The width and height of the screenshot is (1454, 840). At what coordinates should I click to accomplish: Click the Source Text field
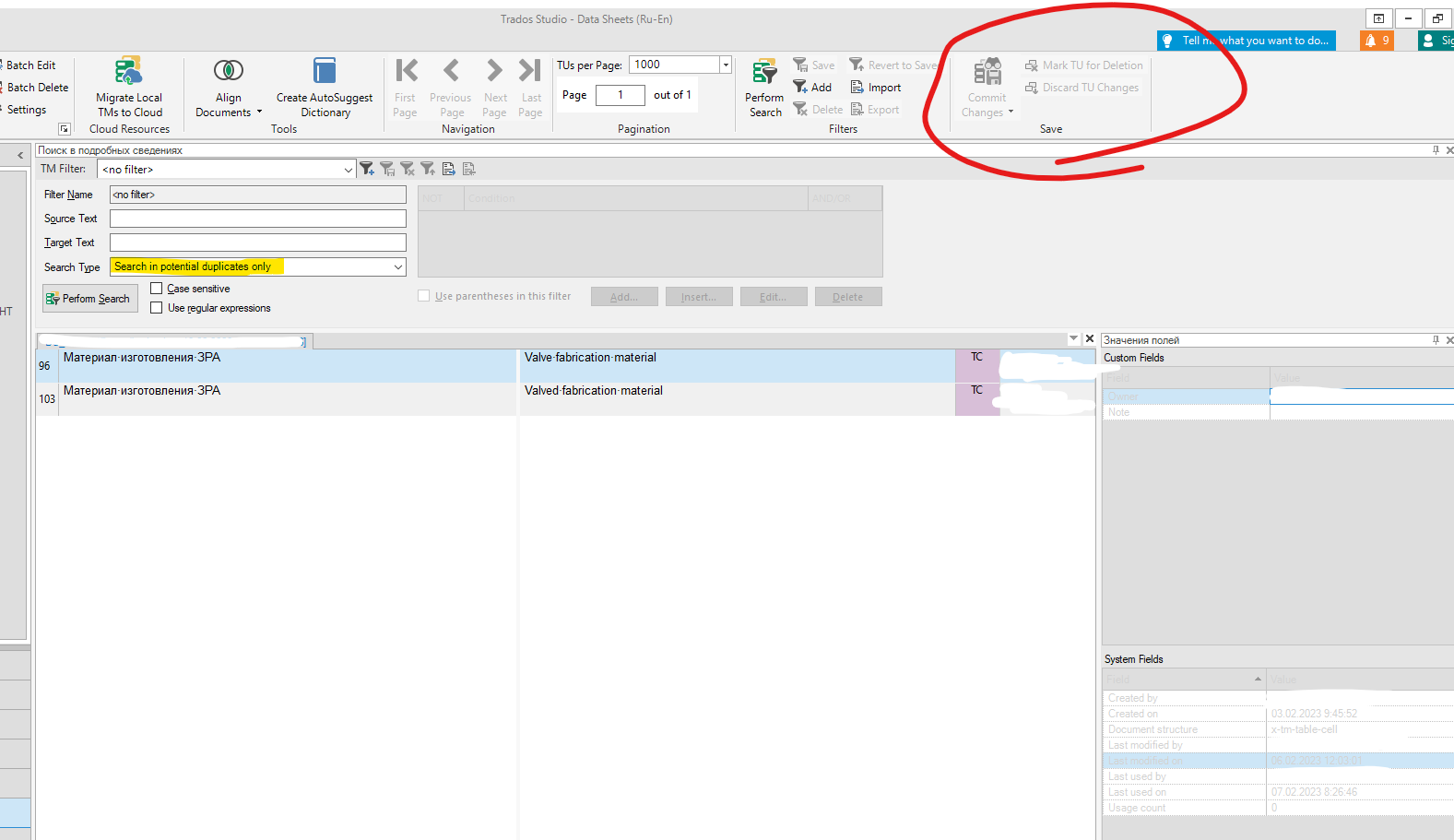pos(258,219)
